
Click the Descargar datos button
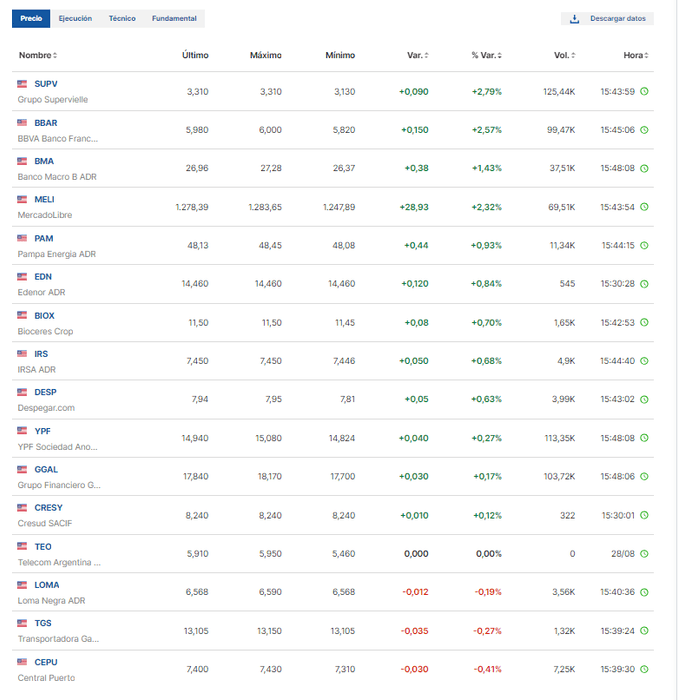click(x=607, y=19)
